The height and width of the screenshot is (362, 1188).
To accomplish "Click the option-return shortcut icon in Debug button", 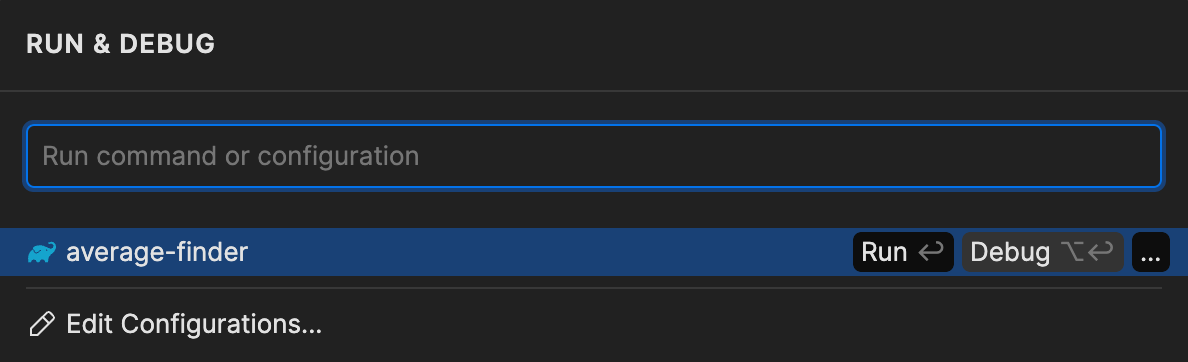I will tap(1086, 252).
